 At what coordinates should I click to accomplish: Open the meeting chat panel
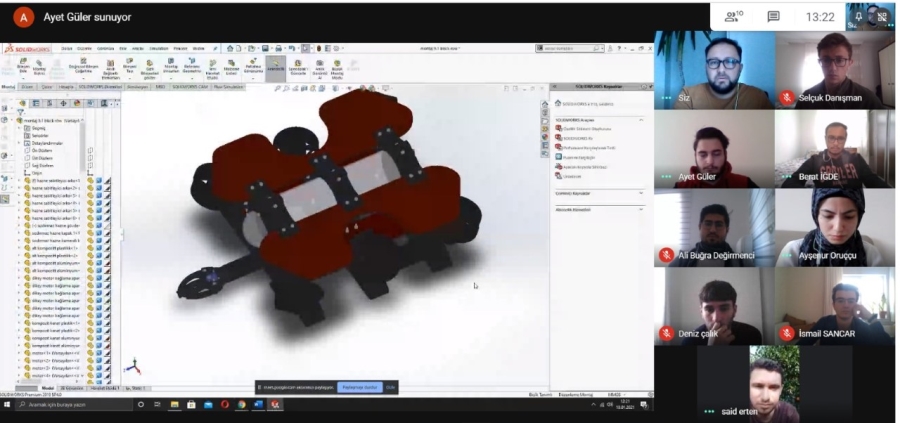(x=773, y=17)
